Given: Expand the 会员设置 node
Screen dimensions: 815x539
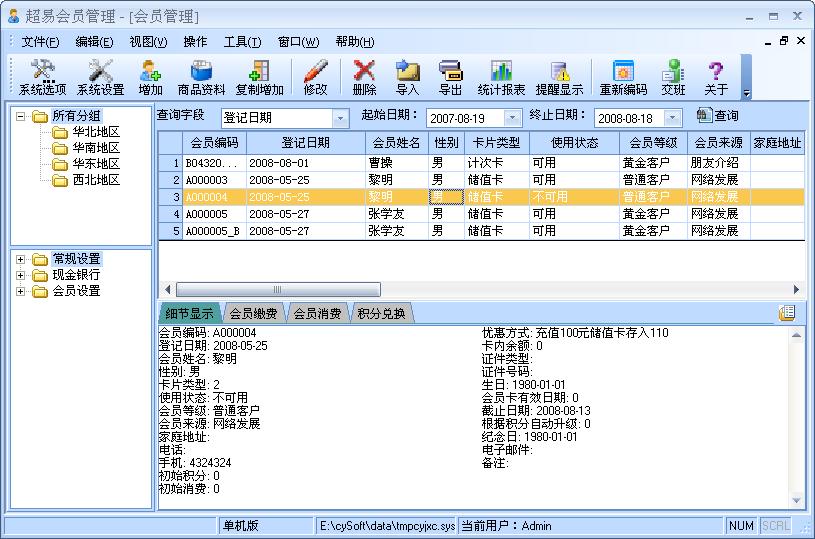Looking at the screenshot, I should point(20,292).
